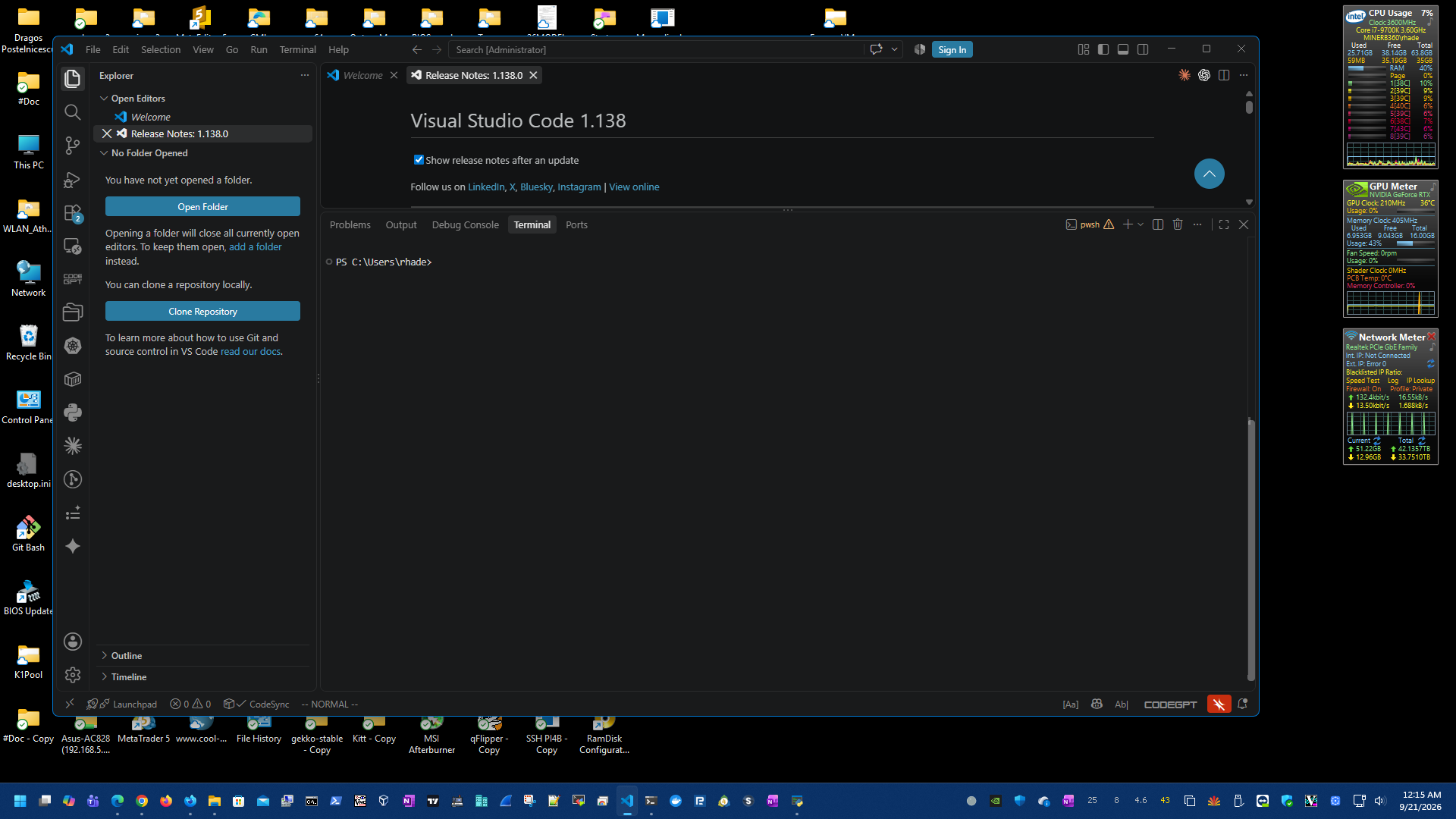Open the Customize Layout button

pyautogui.click(x=1083, y=49)
